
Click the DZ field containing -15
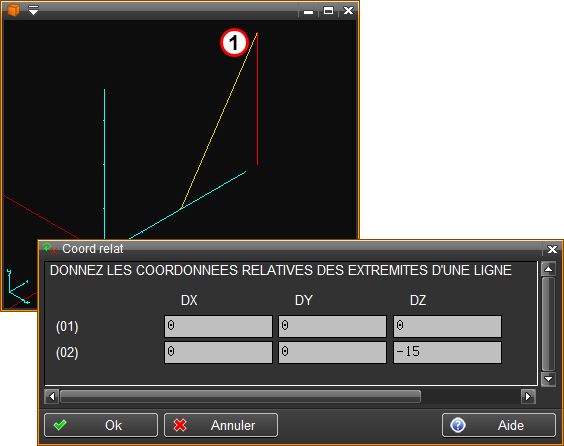(x=447, y=352)
